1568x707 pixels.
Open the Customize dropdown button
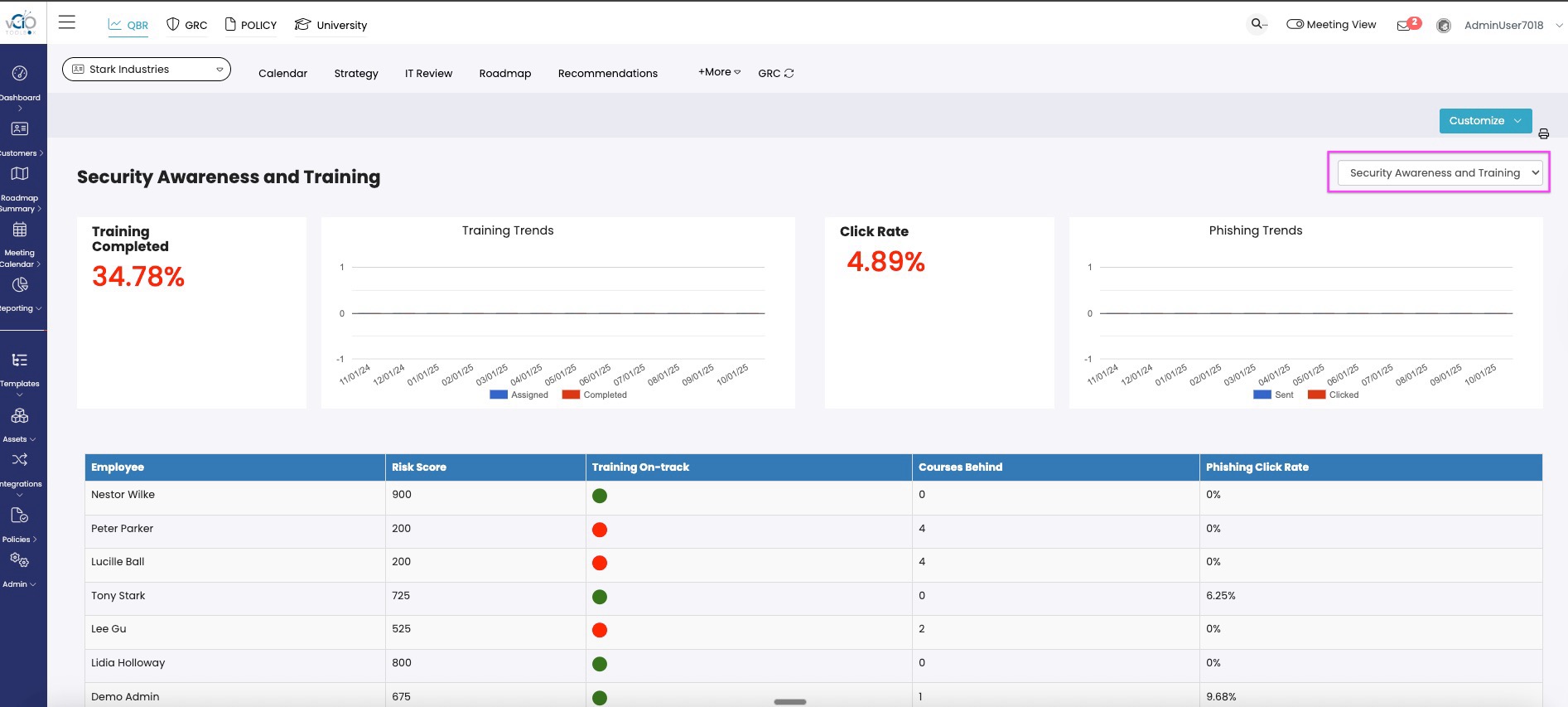coord(1485,120)
